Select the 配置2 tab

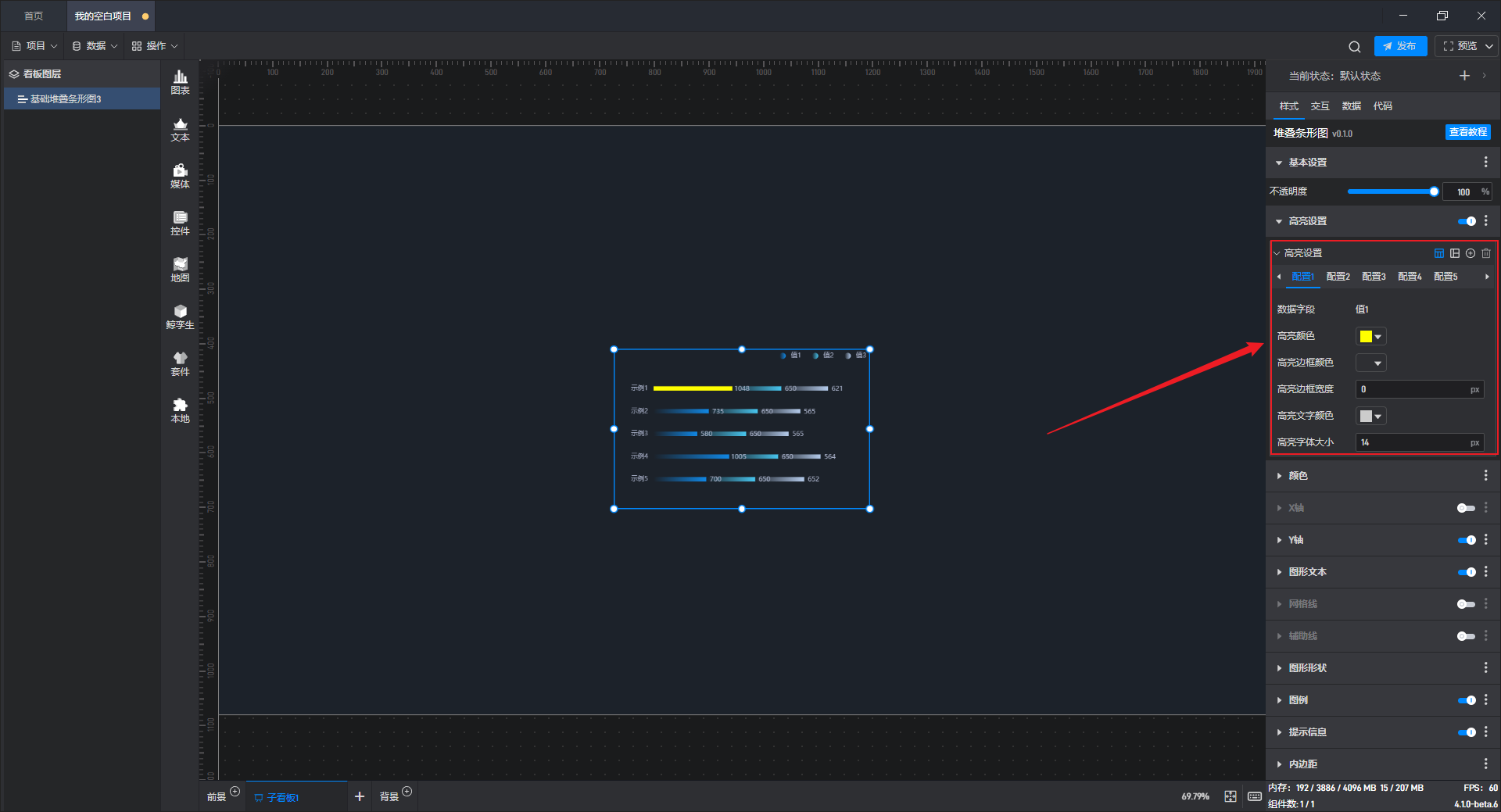[x=1338, y=277]
